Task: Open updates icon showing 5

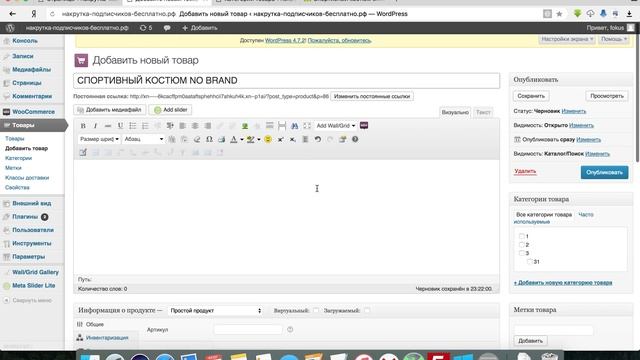Action: (x=146, y=28)
